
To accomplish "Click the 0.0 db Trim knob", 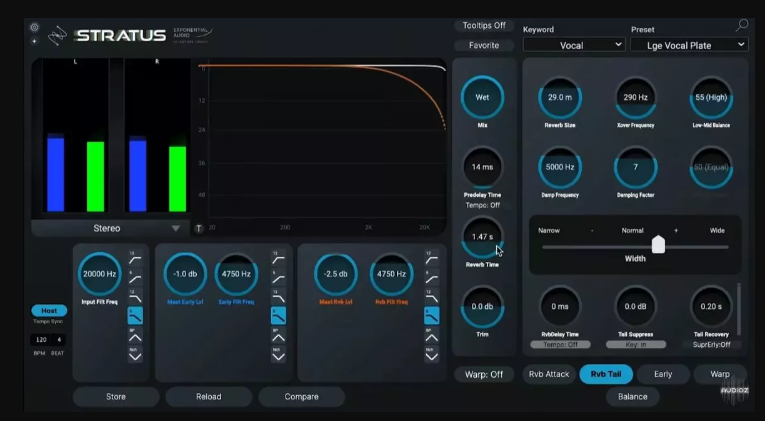I will click(483, 306).
